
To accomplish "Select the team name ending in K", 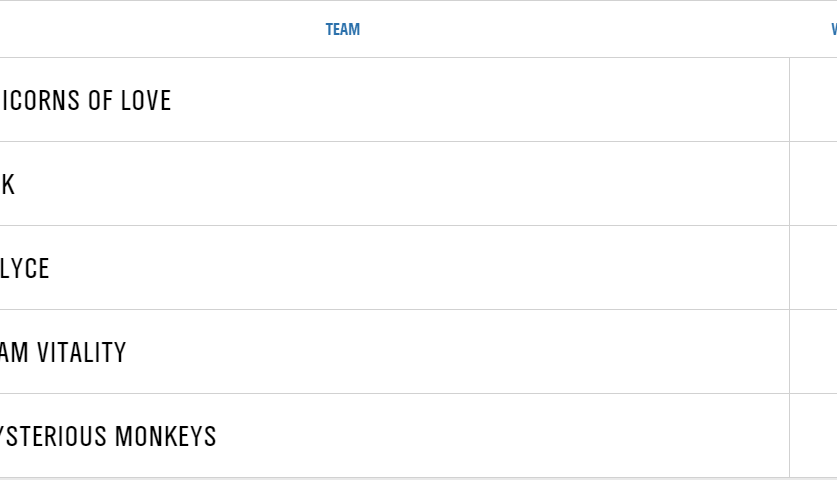I will click(8, 184).
